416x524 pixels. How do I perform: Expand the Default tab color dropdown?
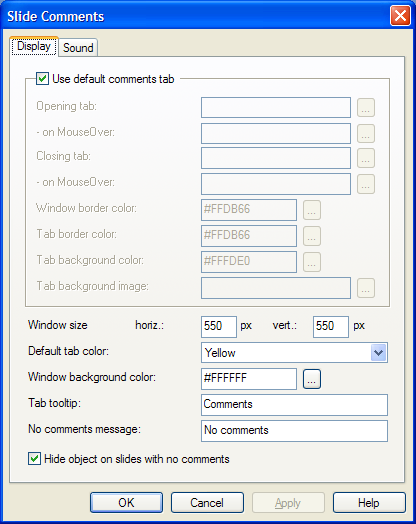(x=379, y=353)
